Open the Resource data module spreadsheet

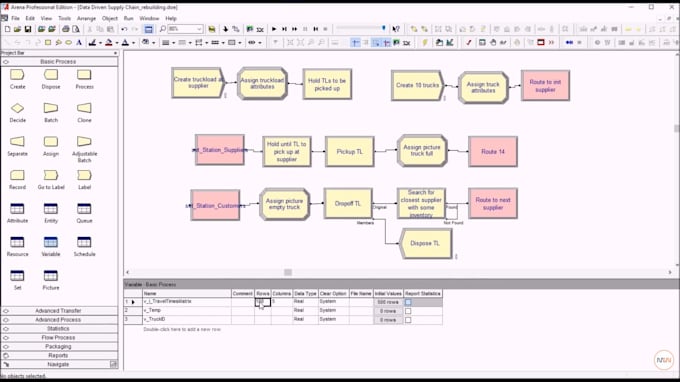click(17, 242)
